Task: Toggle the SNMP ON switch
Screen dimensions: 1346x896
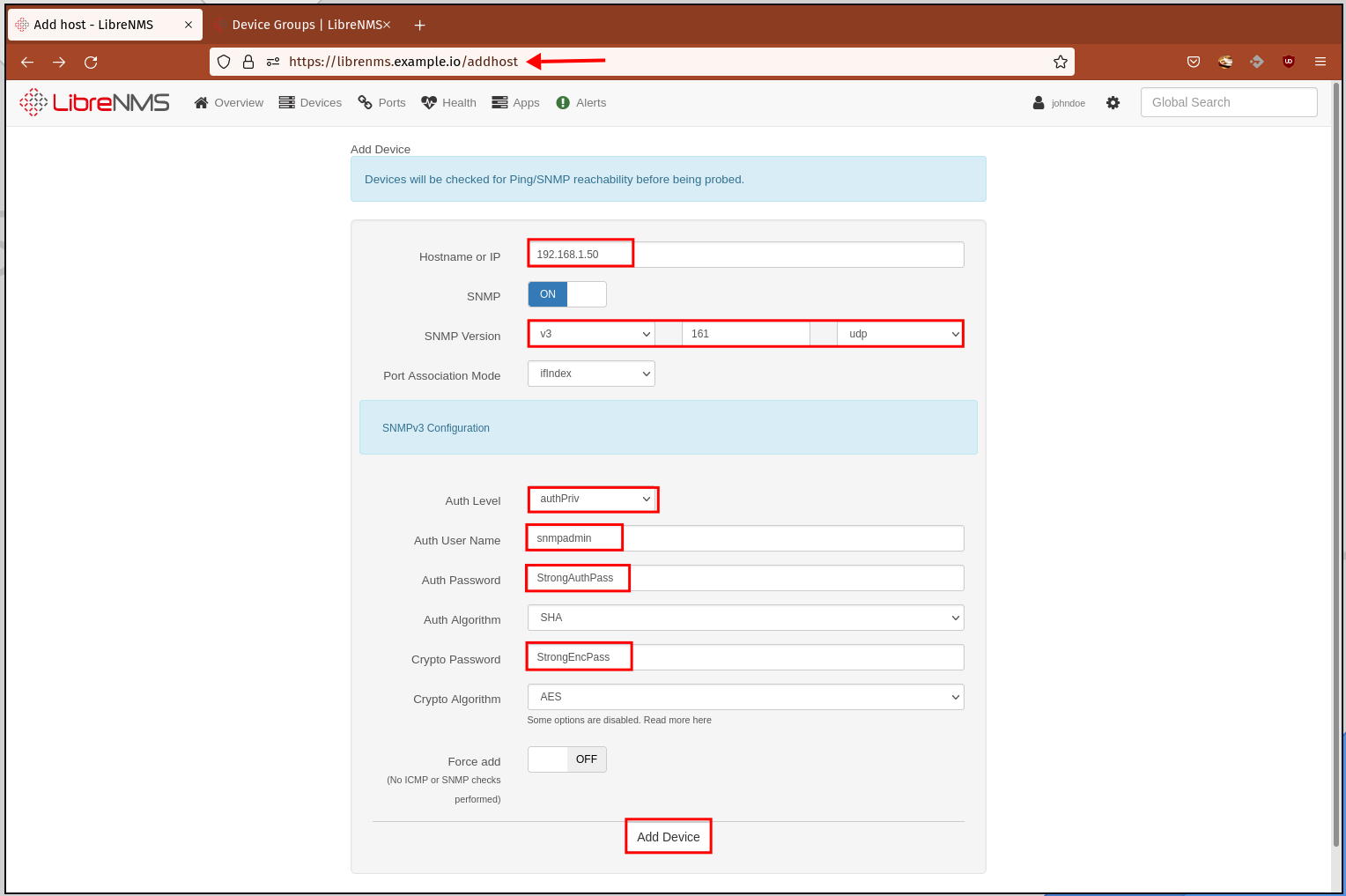Action: [567, 294]
